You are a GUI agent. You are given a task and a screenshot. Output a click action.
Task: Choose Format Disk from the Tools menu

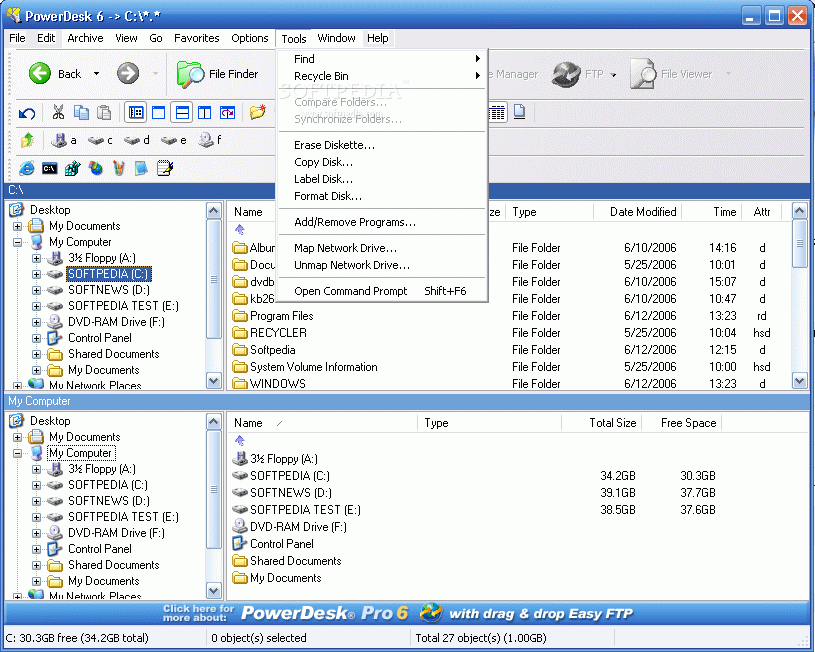pos(383,196)
